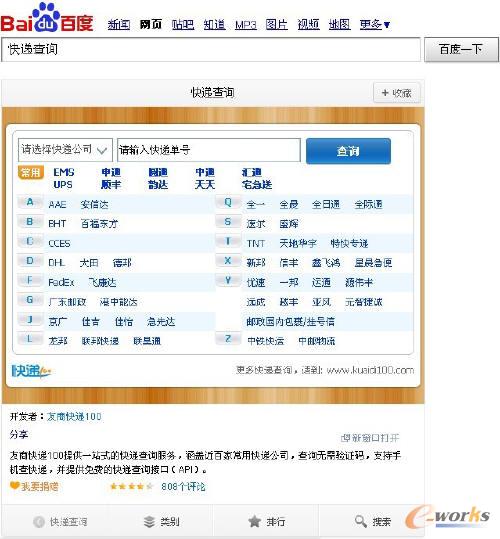The width and height of the screenshot is (500, 539).
Task: Click the orange 常用 tag
Action: 31,173
